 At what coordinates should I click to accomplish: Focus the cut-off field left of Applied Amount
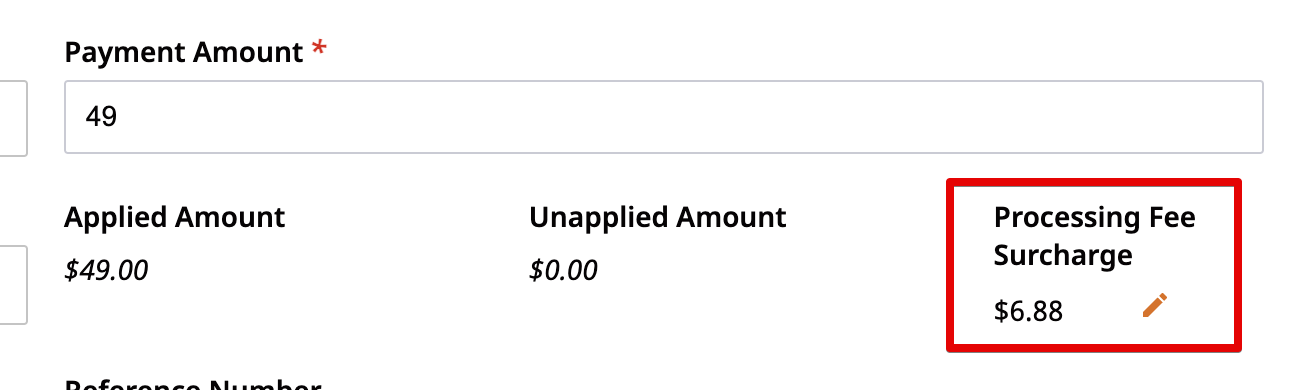click(x=13, y=285)
